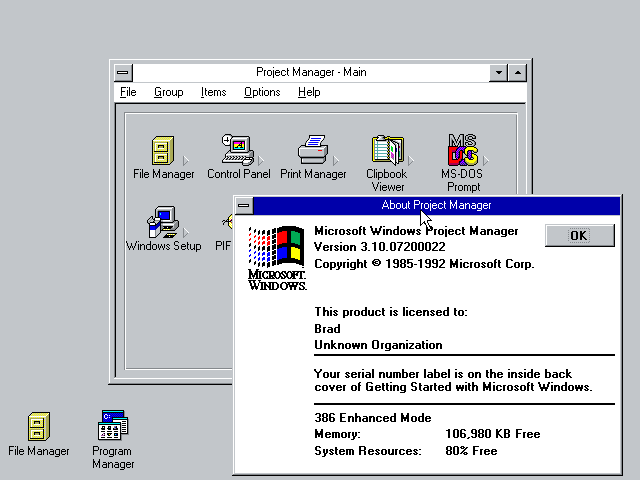Click the Microsoft Windows logo in About dialog
This screenshot has width=640, height=480.
coord(277,258)
